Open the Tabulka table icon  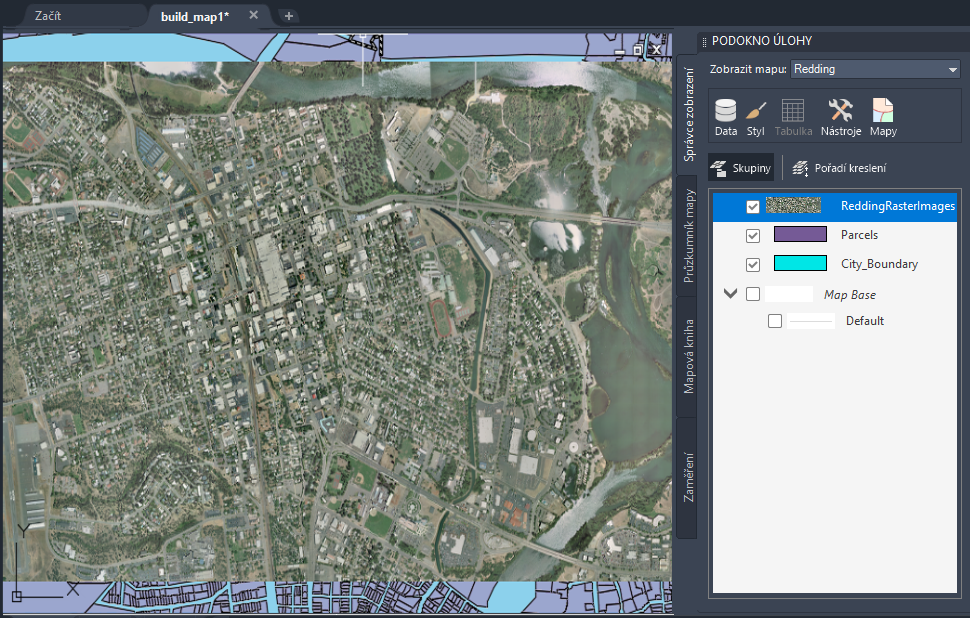[793, 117]
